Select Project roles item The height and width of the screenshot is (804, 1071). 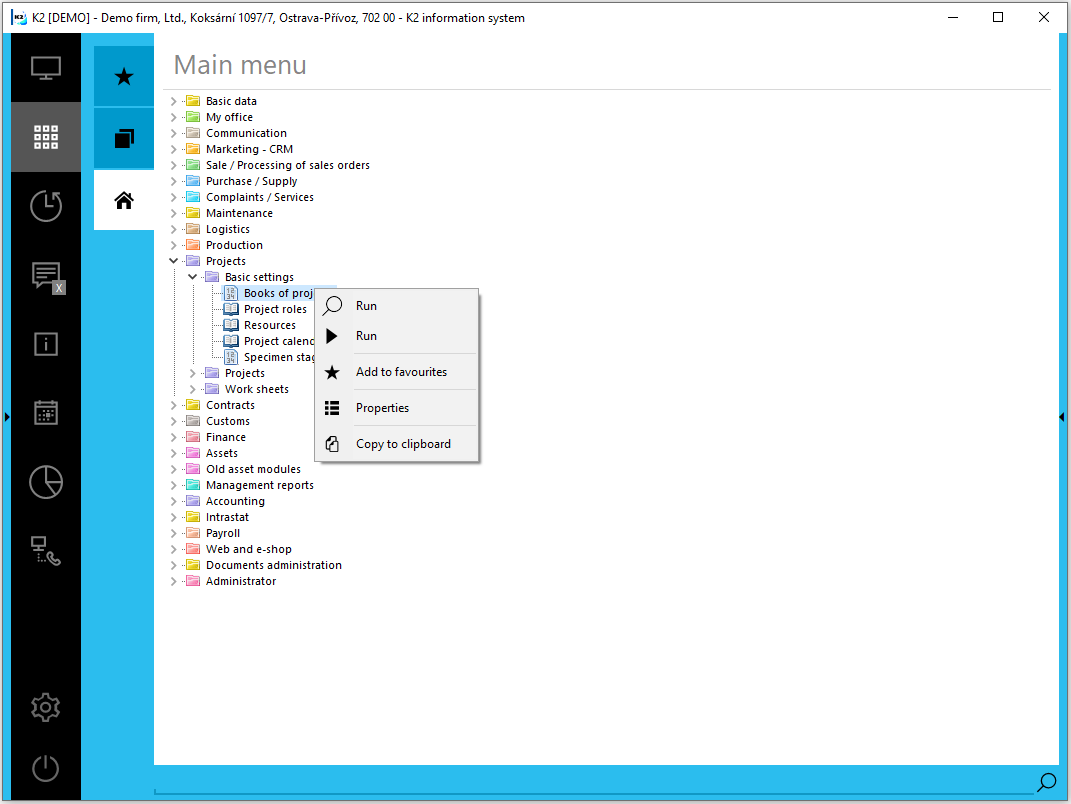(x=275, y=309)
